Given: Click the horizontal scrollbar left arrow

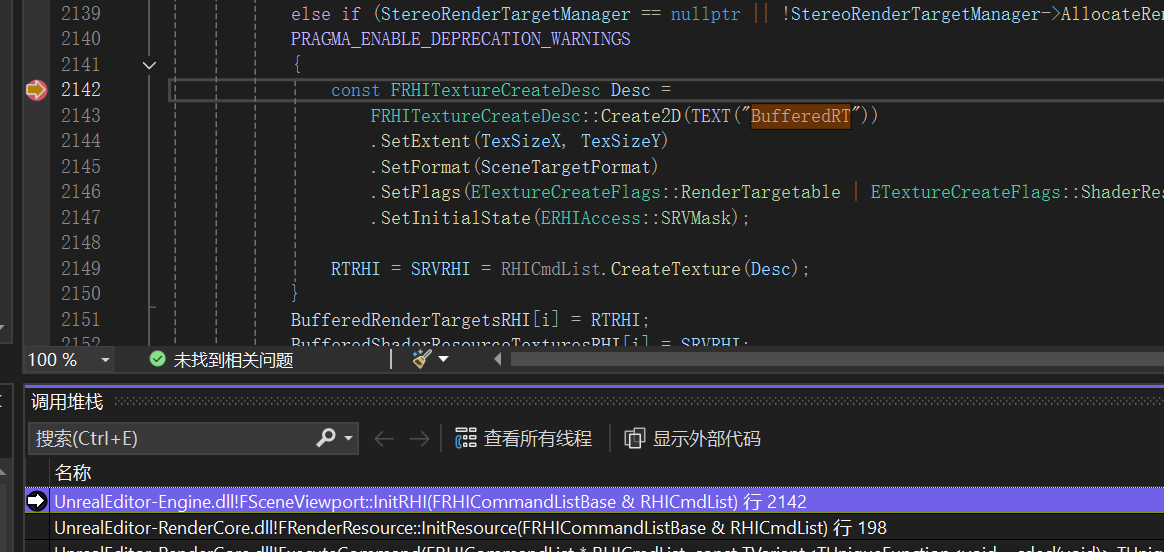Looking at the screenshot, I should point(497,360).
